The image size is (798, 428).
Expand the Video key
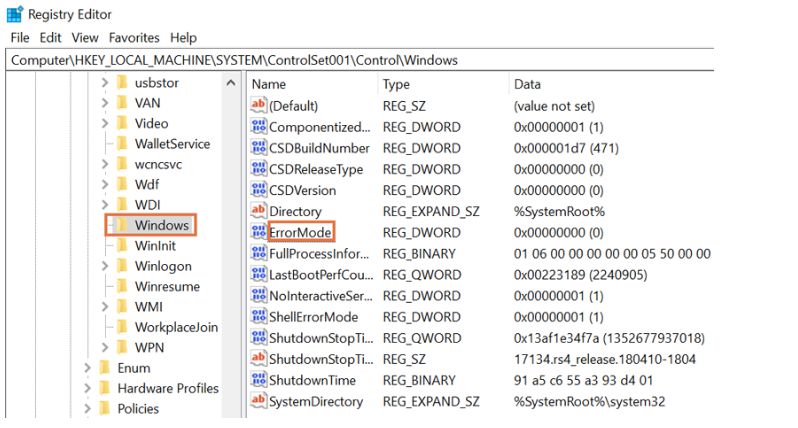click(105, 123)
